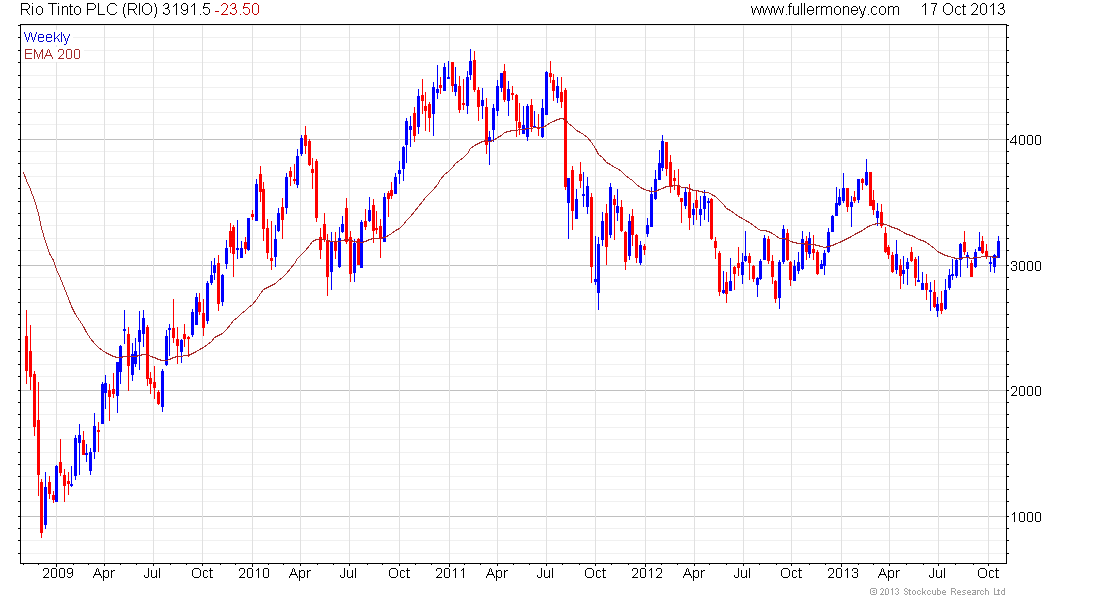Screen dimensions: 1100x600
Task: Click the 'Jul' label following 2013
Action: pyautogui.click(x=937, y=573)
